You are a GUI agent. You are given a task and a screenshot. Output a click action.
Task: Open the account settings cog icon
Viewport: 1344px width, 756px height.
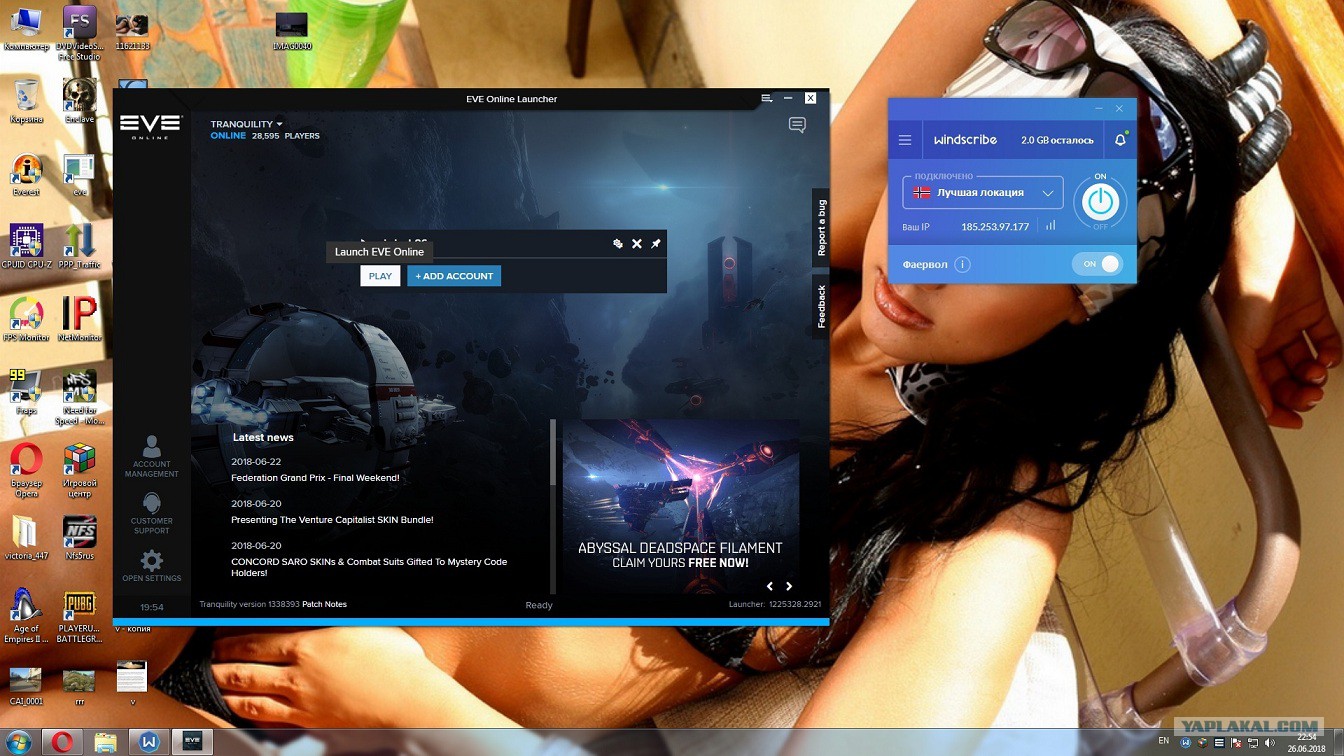(x=618, y=244)
